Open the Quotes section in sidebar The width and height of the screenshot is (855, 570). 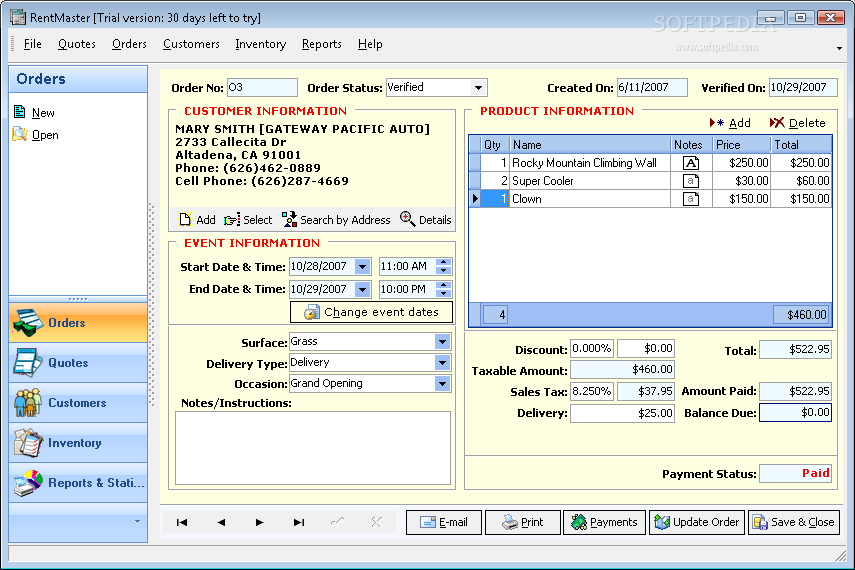(x=78, y=363)
